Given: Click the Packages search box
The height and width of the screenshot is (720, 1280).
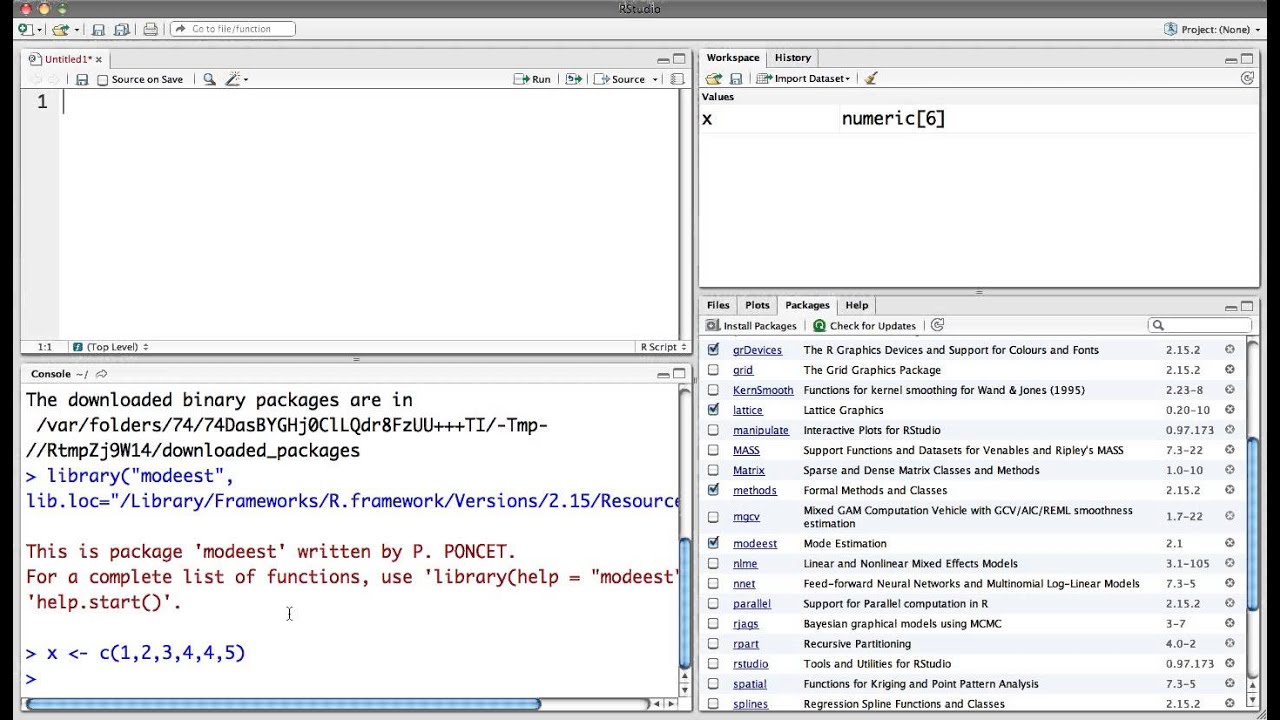Looking at the screenshot, I should [1200, 325].
